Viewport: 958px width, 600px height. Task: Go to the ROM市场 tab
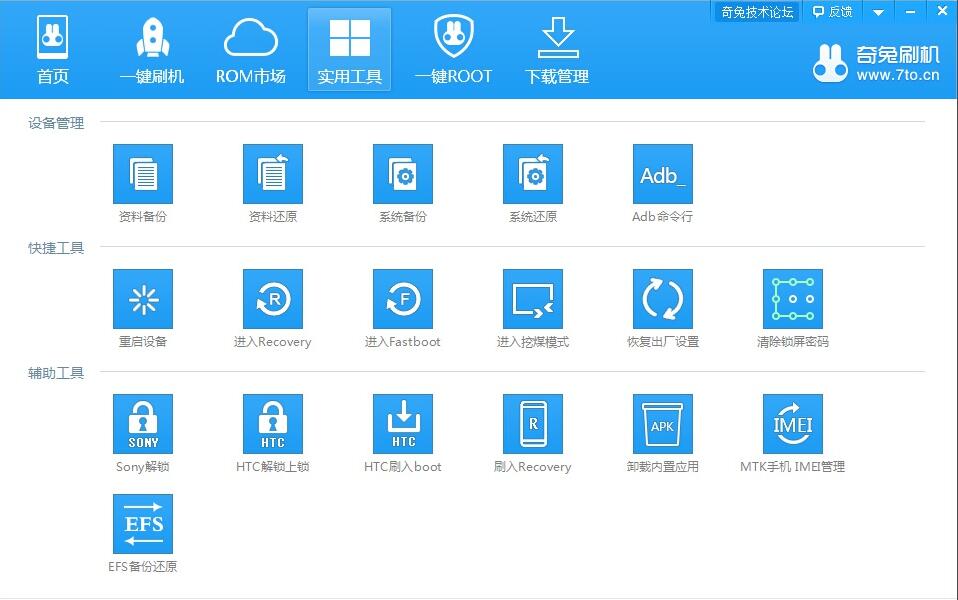[x=250, y=50]
